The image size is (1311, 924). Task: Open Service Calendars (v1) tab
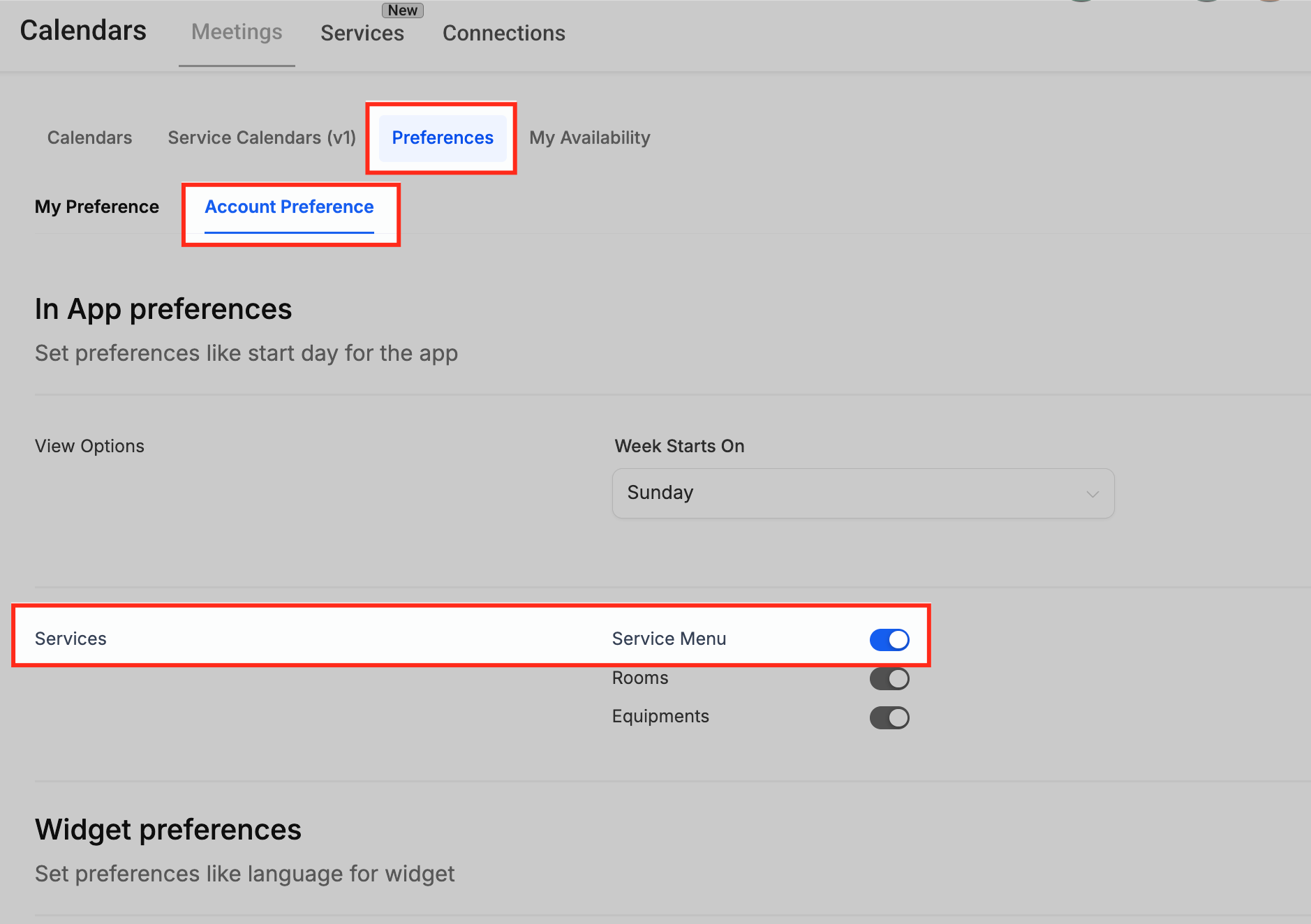pos(262,137)
